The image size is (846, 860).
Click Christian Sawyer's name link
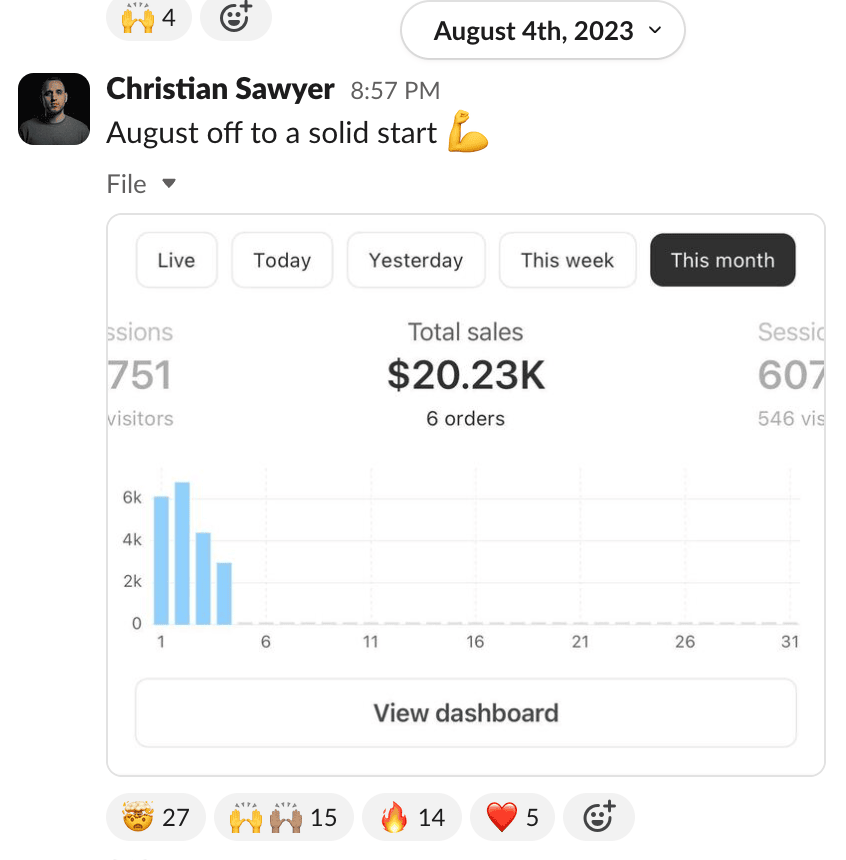click(220, 89)
